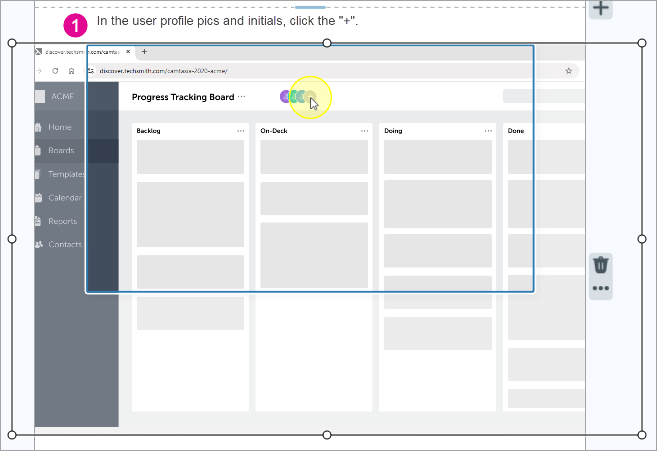The image size is (657, 451).
Task: Click the step instruction text
Action: (x=227, y=21)
